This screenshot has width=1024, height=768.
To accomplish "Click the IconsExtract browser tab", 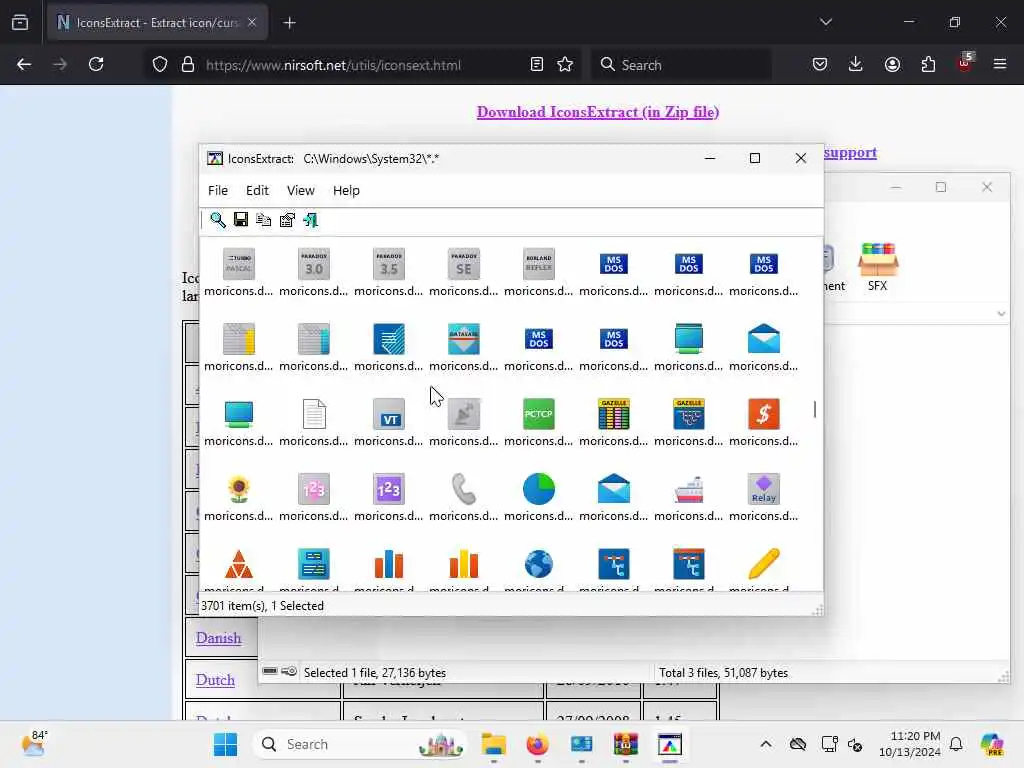I will (157, 23).
